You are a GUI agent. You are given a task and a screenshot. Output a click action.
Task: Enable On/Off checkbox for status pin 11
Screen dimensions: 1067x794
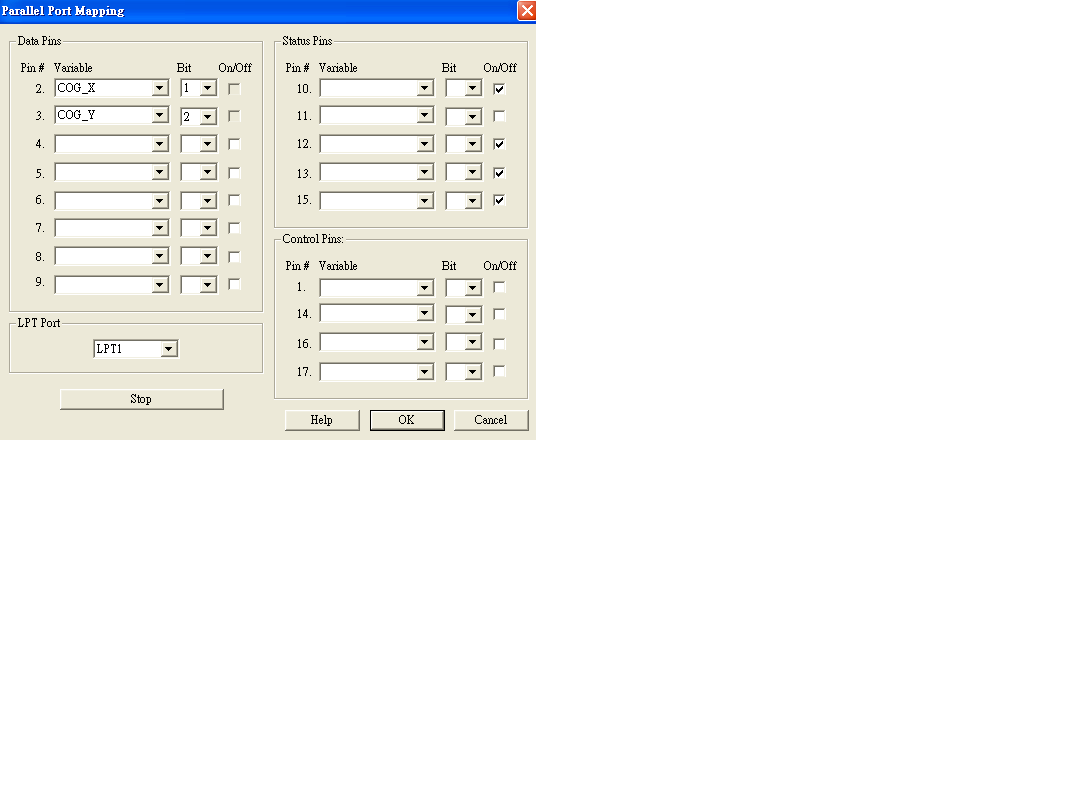pos(499,116)
